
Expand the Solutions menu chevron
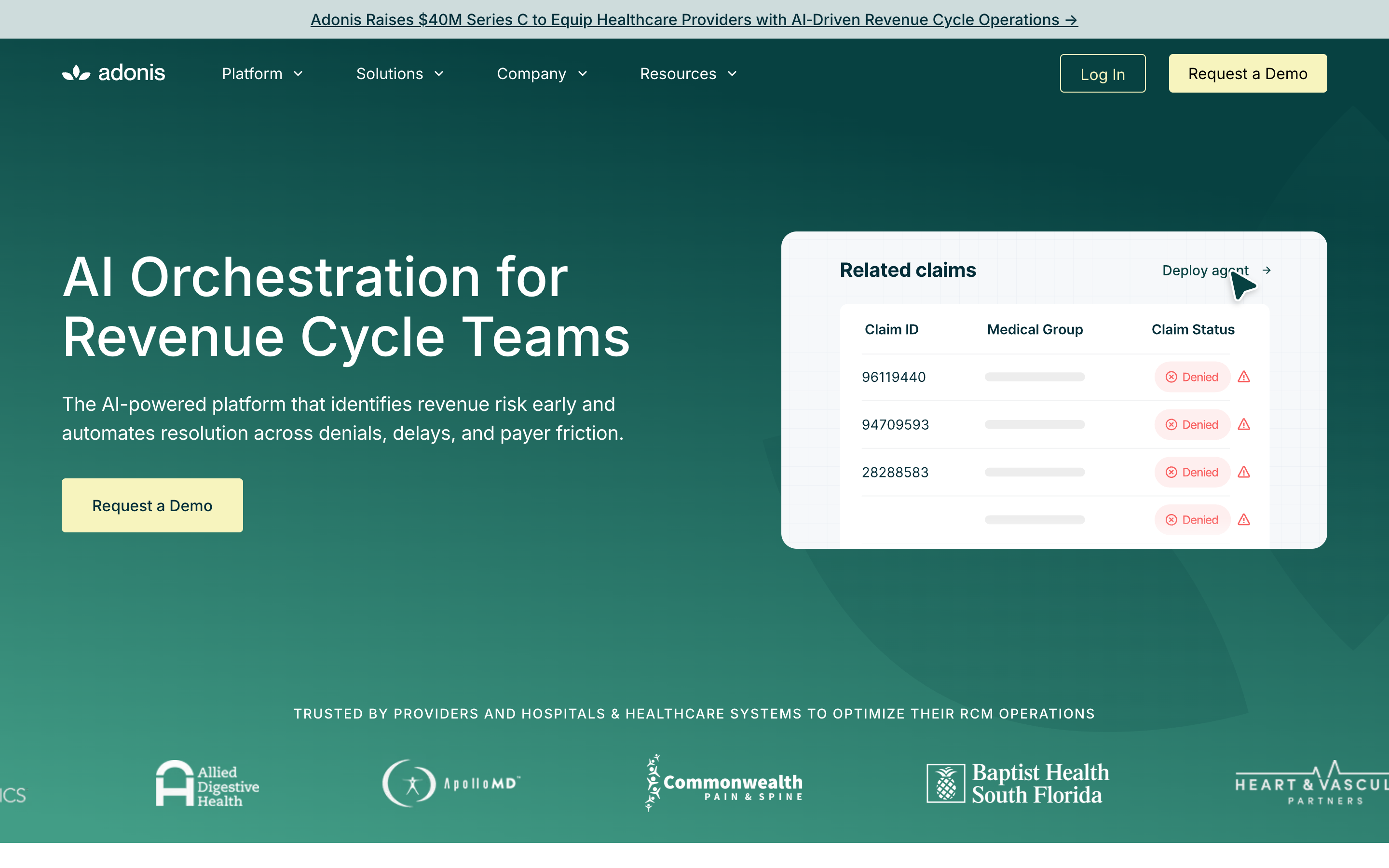[439, 73]
